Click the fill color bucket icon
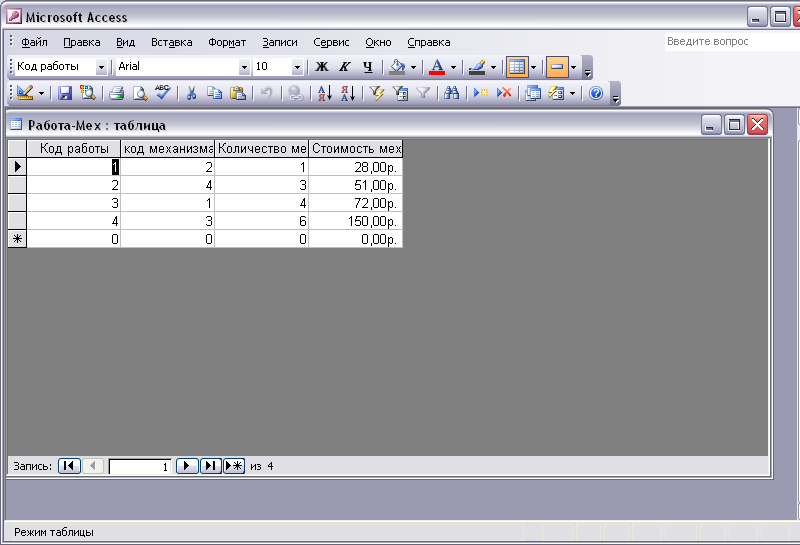Viewport: 800px width, 545px height. 397,67
